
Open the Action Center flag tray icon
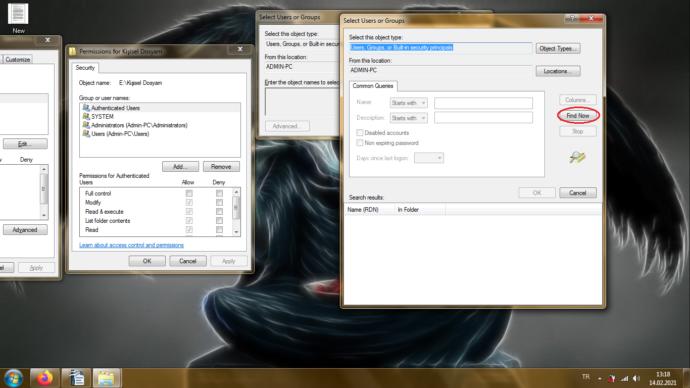tap(612, 378)
